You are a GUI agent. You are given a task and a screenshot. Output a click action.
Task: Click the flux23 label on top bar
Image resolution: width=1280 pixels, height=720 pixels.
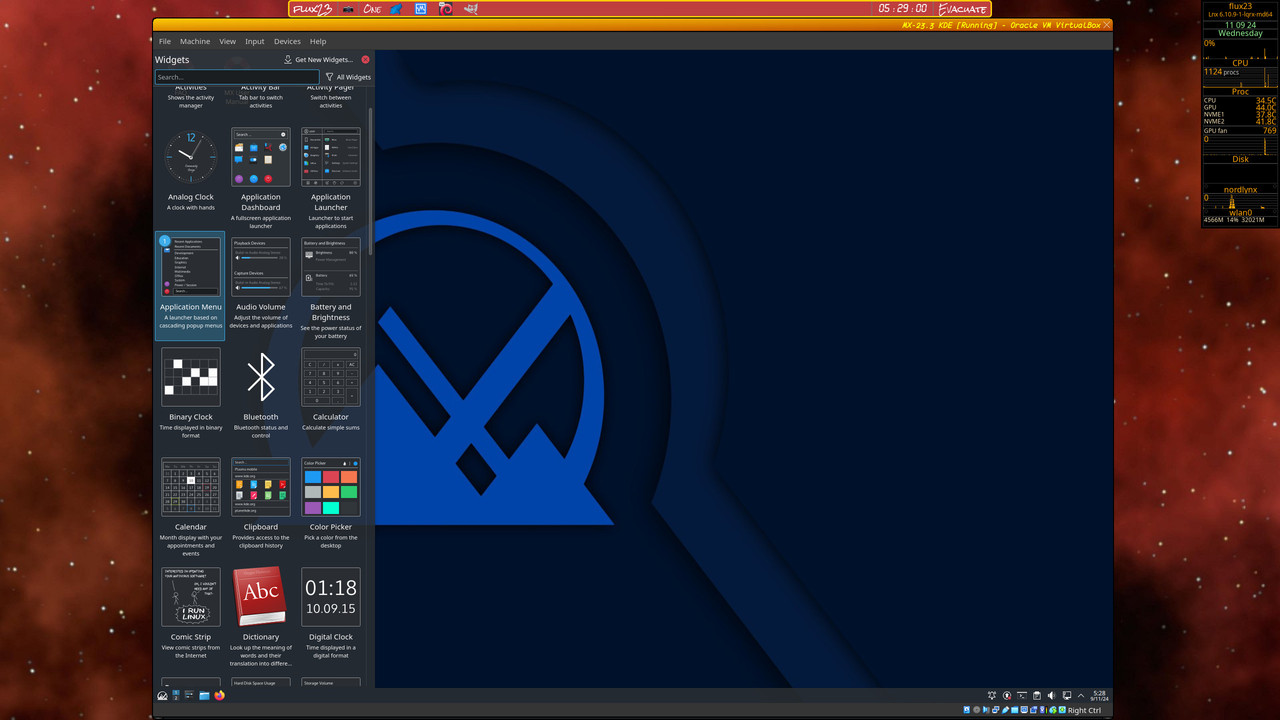click(311, 9)
